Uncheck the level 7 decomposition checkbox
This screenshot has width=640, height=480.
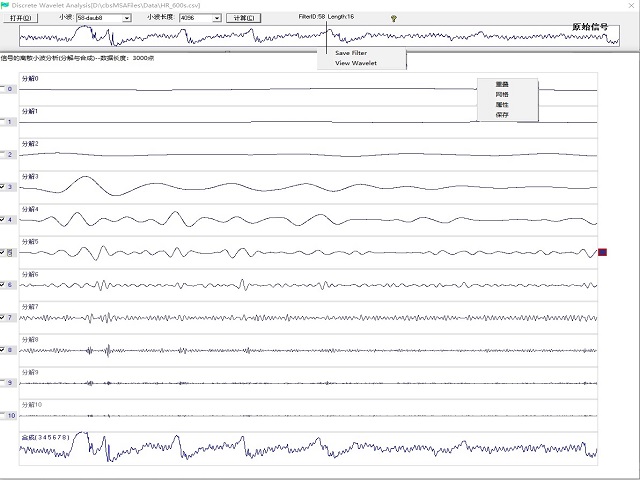pyautogui.click(x=2, y=317)
